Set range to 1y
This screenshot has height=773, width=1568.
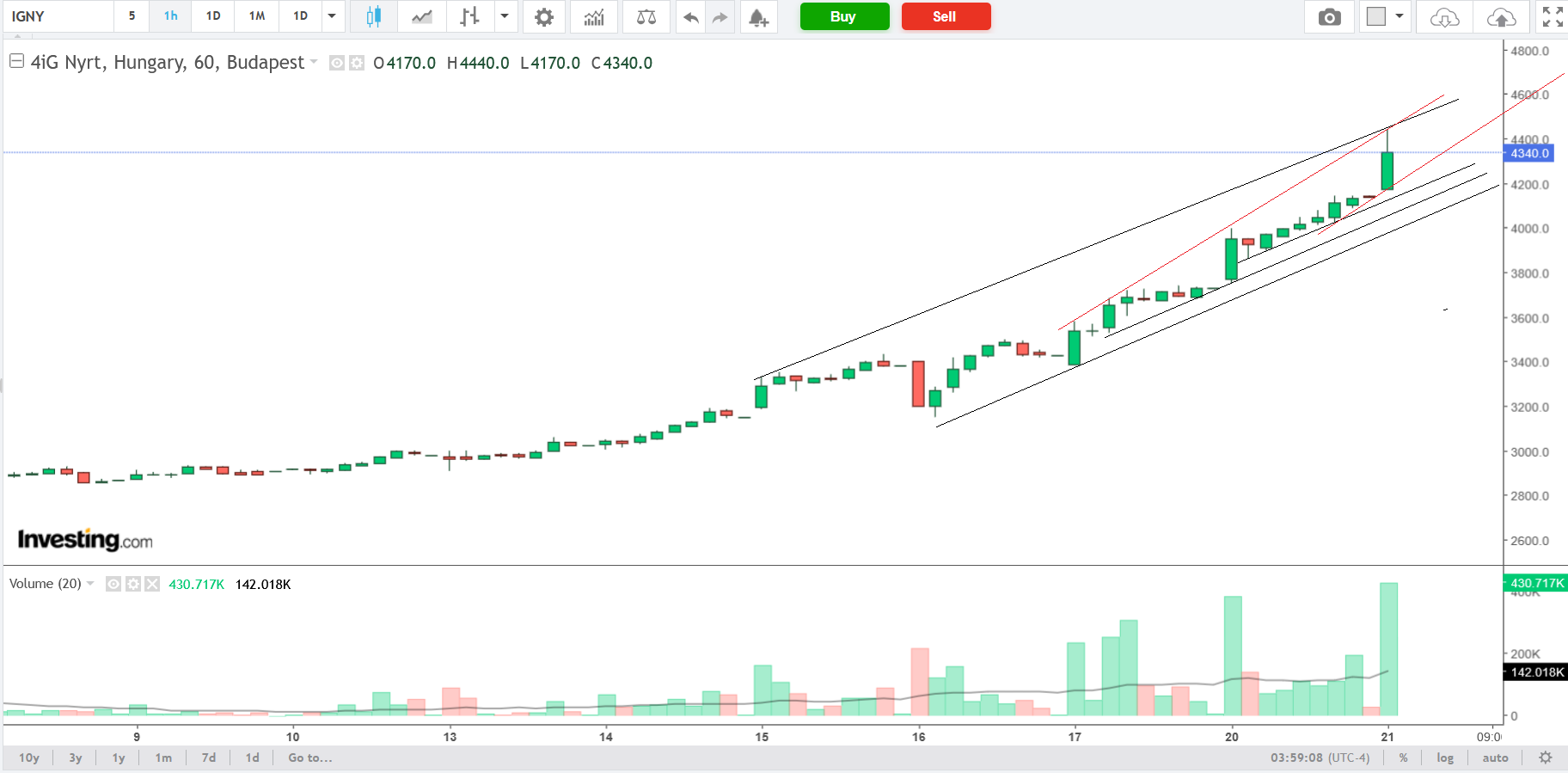tap(119, 758)
